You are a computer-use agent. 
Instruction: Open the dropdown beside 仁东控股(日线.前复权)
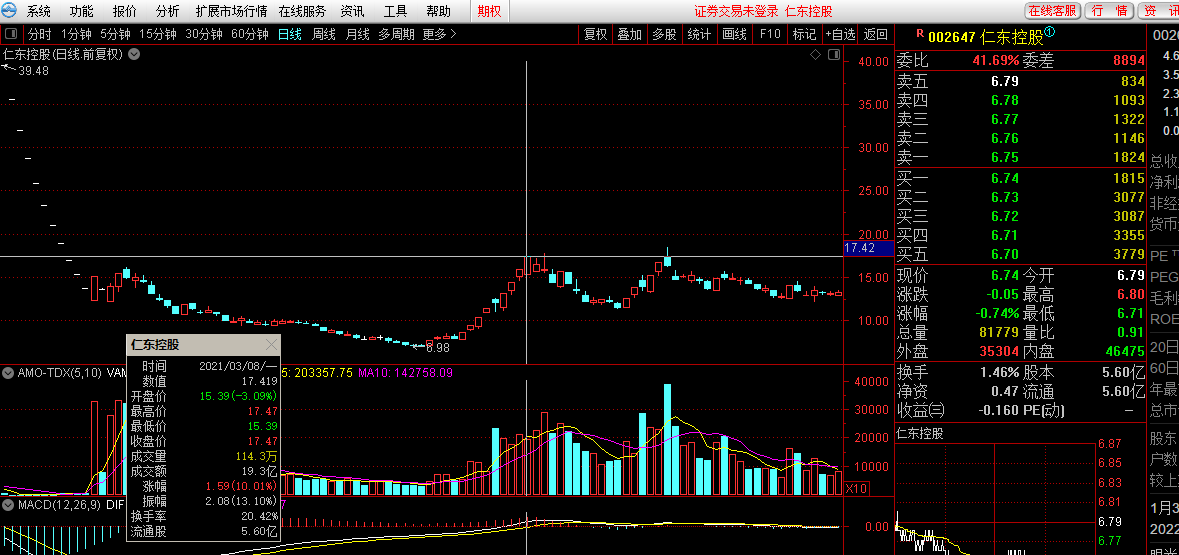coord(132,54)
